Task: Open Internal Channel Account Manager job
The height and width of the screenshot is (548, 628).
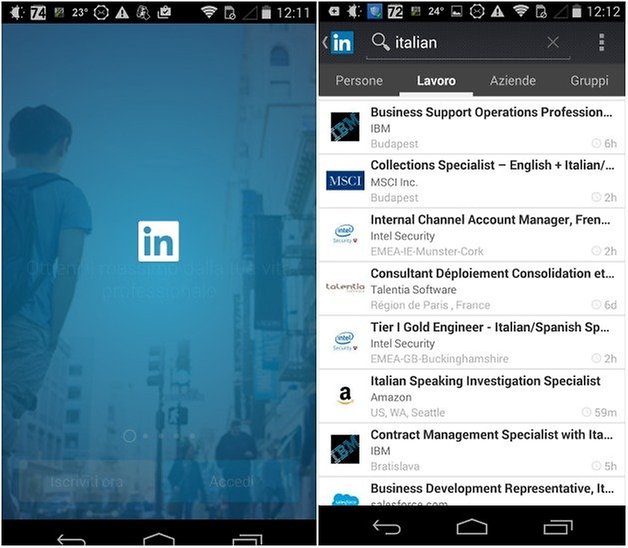Action: (472, 235)
